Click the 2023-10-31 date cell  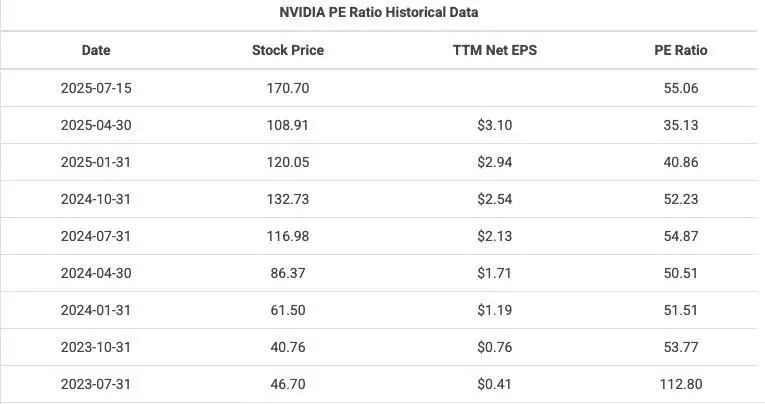pos(96,347)
